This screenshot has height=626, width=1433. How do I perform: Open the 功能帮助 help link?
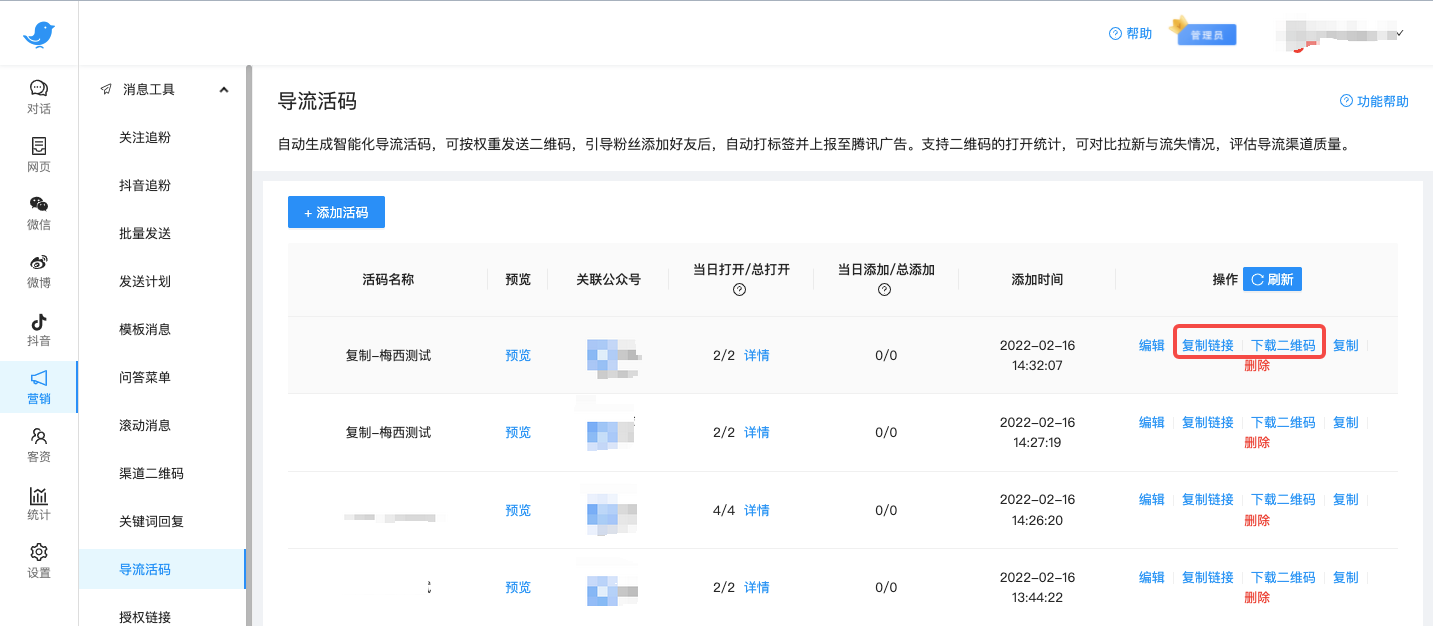coord(1373,100)
